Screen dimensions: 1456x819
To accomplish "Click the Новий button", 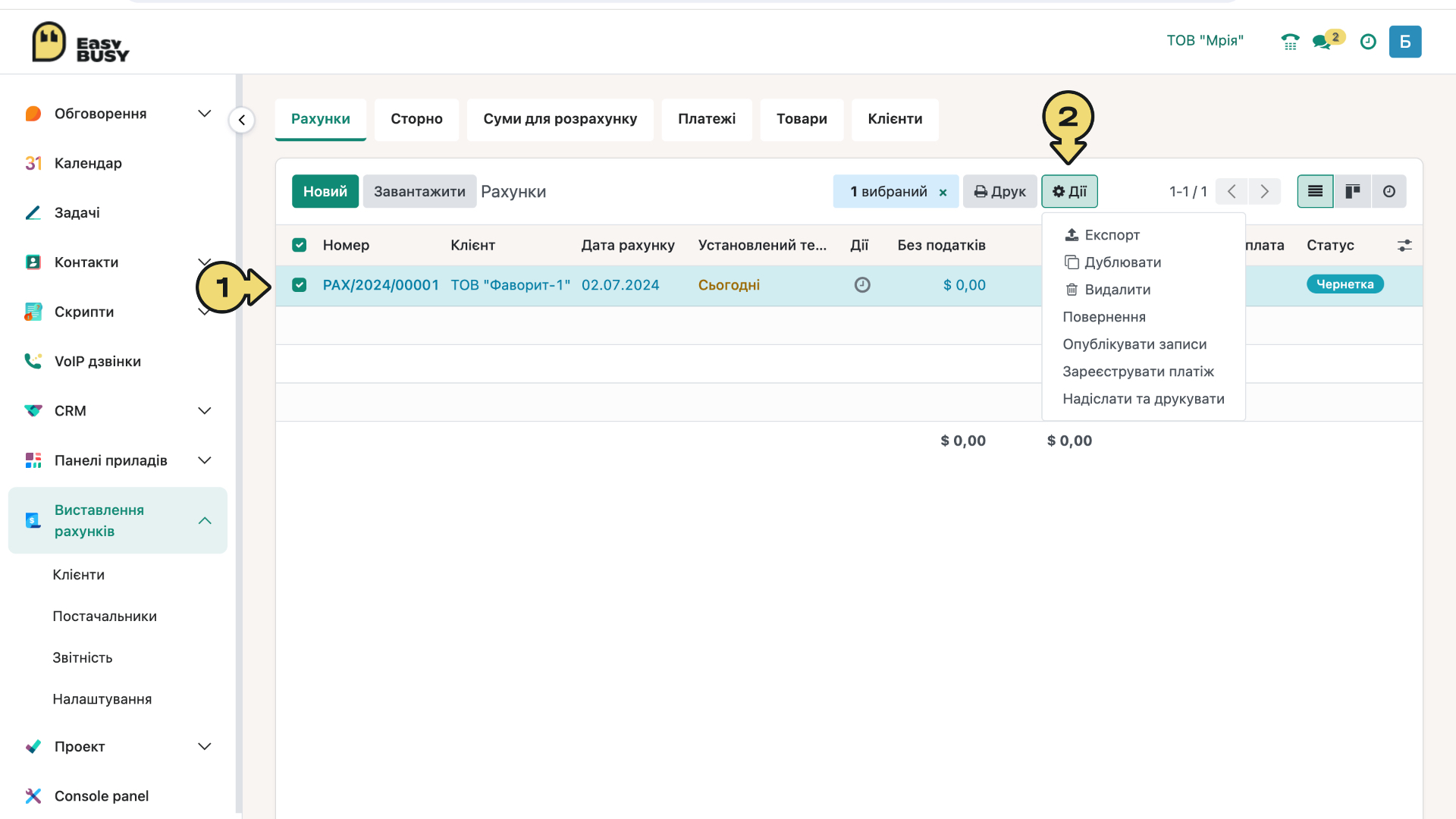I will [325, 192].
